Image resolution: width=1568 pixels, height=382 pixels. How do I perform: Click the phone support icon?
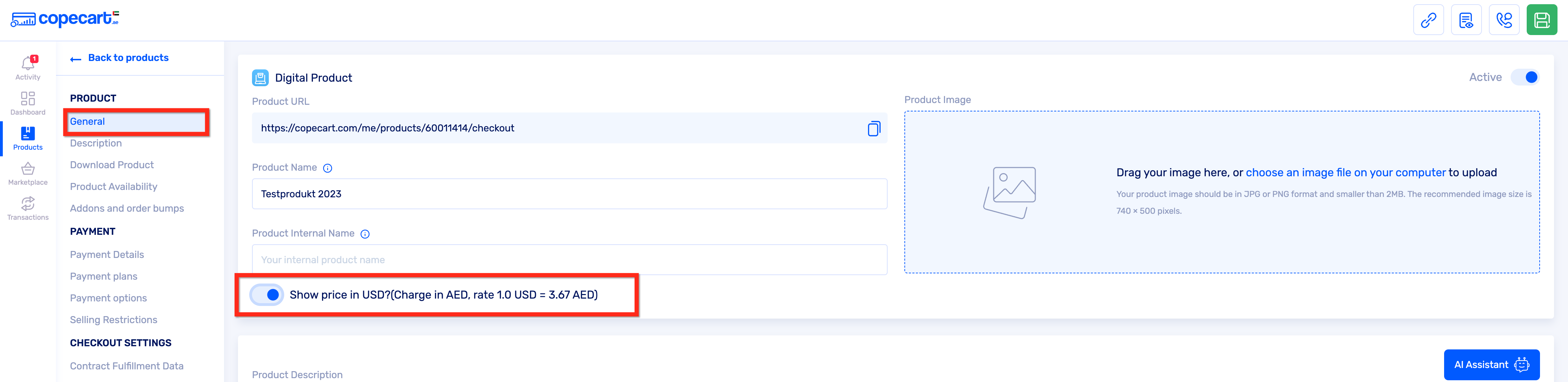1504,21
